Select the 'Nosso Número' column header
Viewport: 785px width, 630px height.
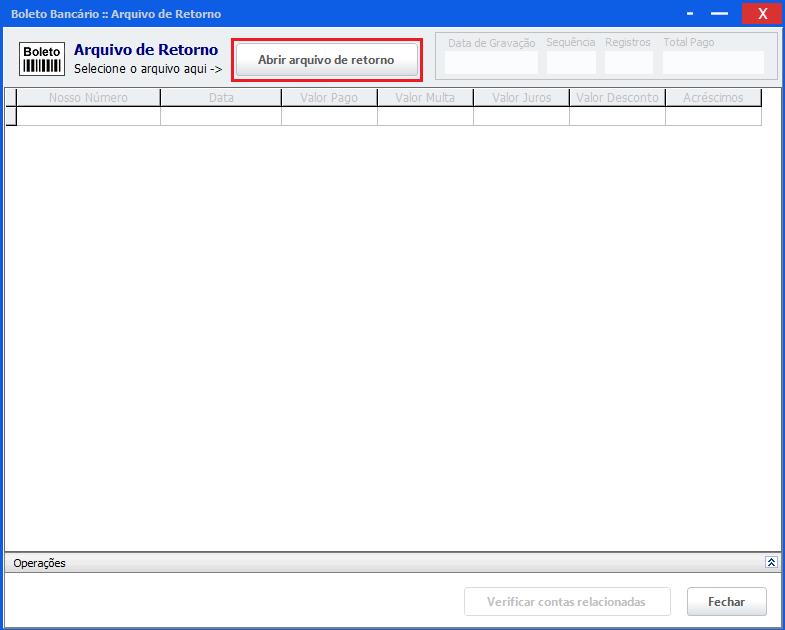(88, 98)
